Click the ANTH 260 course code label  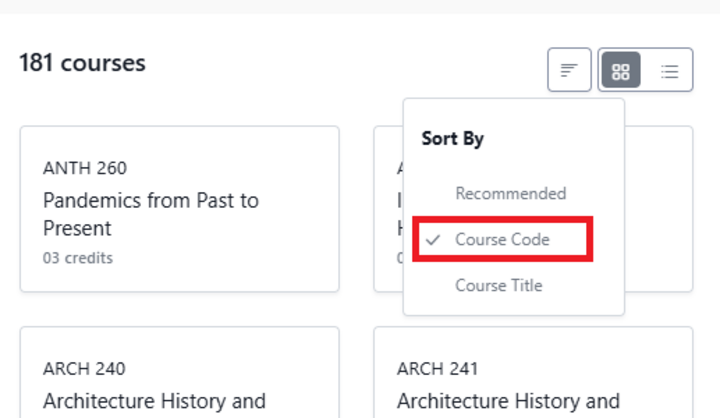pyautogui.click(x=85, y=168)
